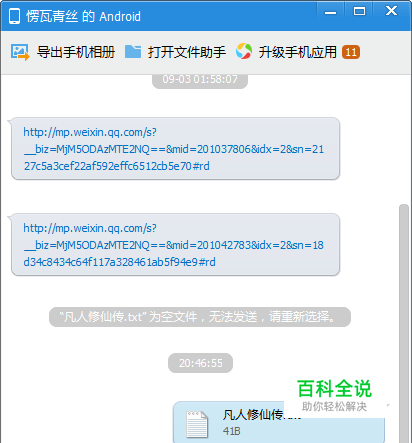
Task: Maximize the Android chat window
Action: pos(359,12)
